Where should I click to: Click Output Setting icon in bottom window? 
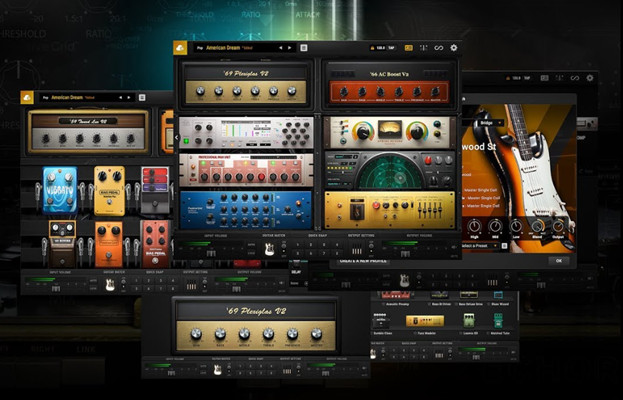tap(286, 370)
